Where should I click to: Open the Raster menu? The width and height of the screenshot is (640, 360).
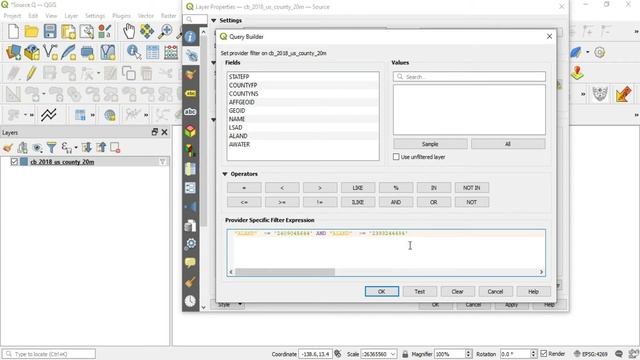point(168,16)
